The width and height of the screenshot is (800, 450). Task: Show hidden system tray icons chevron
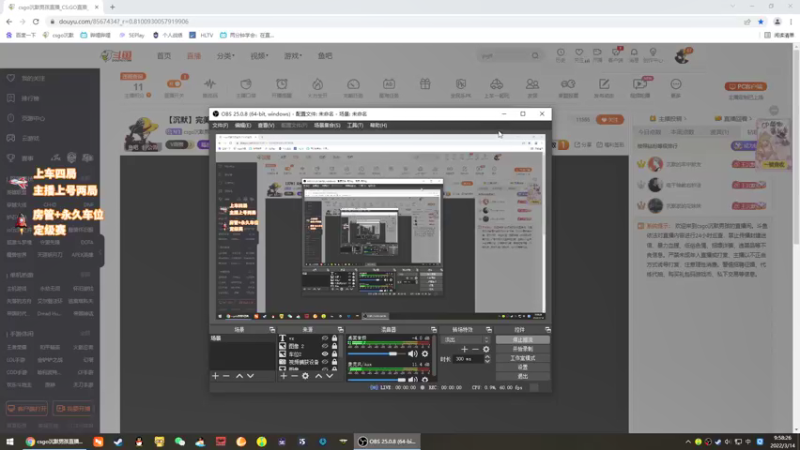coord(688,442)
